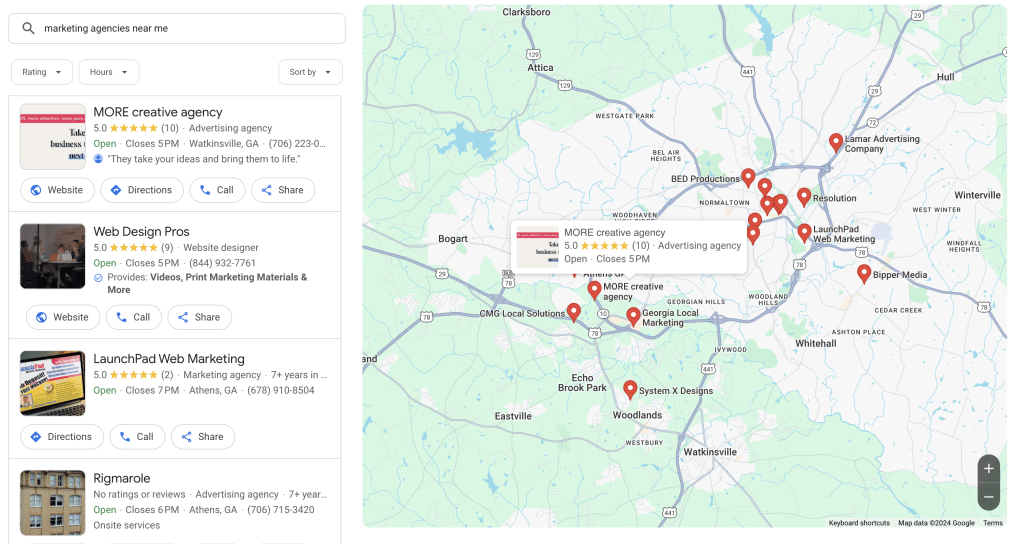Click the search magnifier icon
The height and width of the screenshot is (544, 1024).
(28, 28)
